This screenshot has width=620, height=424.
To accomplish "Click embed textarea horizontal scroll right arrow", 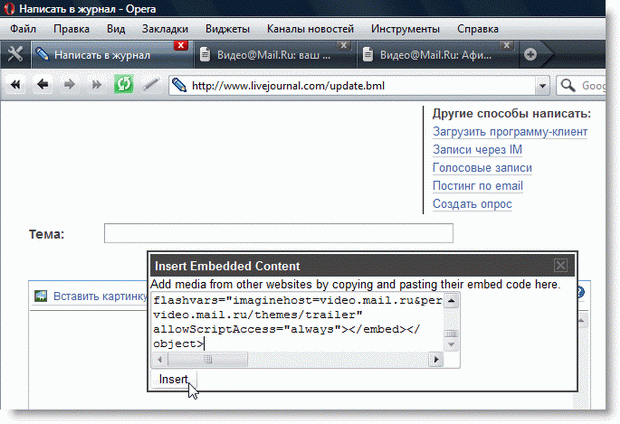I will coord(436,359).
